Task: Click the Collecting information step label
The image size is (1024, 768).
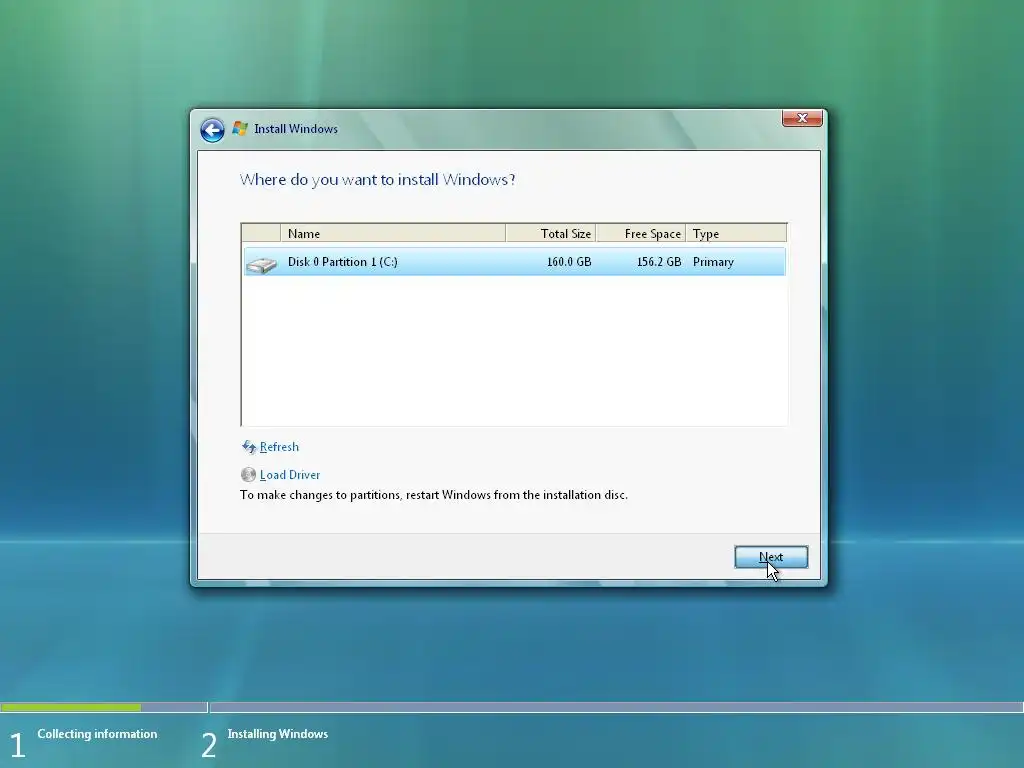Action: 97,734
